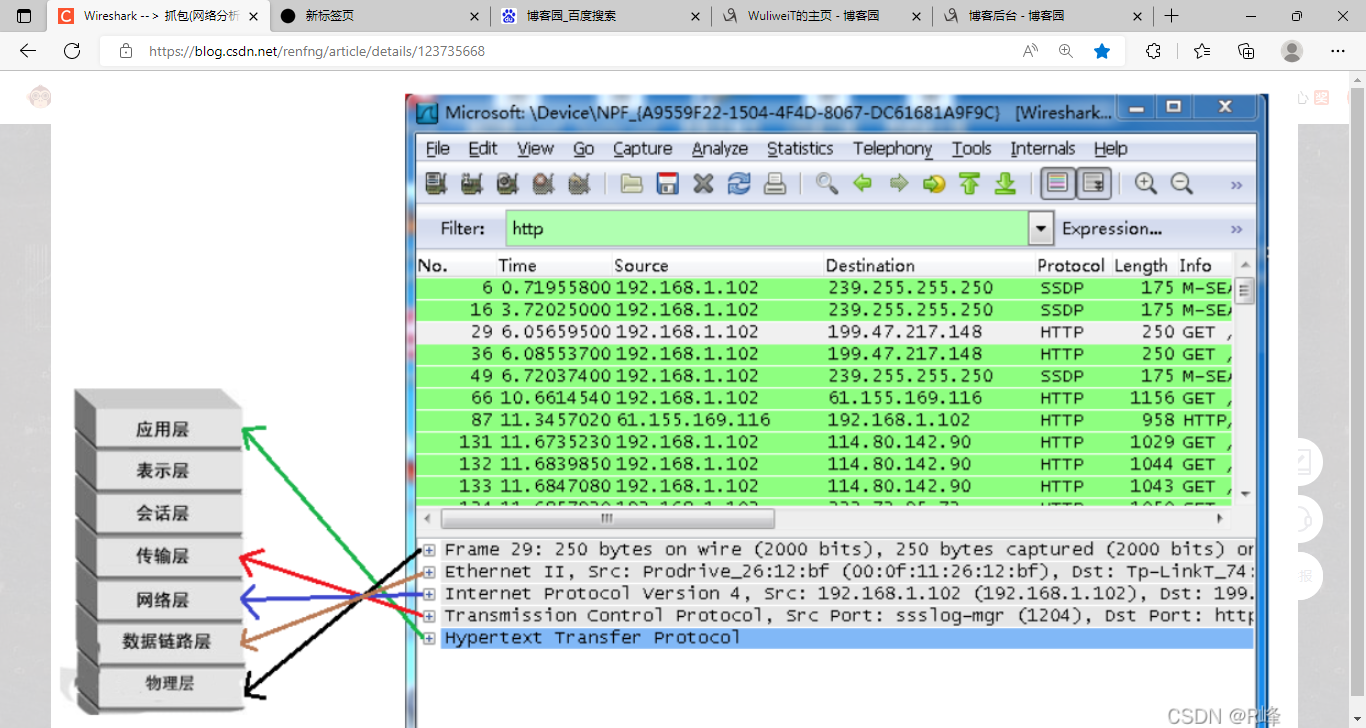Click the packet list horizontal scrollbar thumb

click(607, 519)
